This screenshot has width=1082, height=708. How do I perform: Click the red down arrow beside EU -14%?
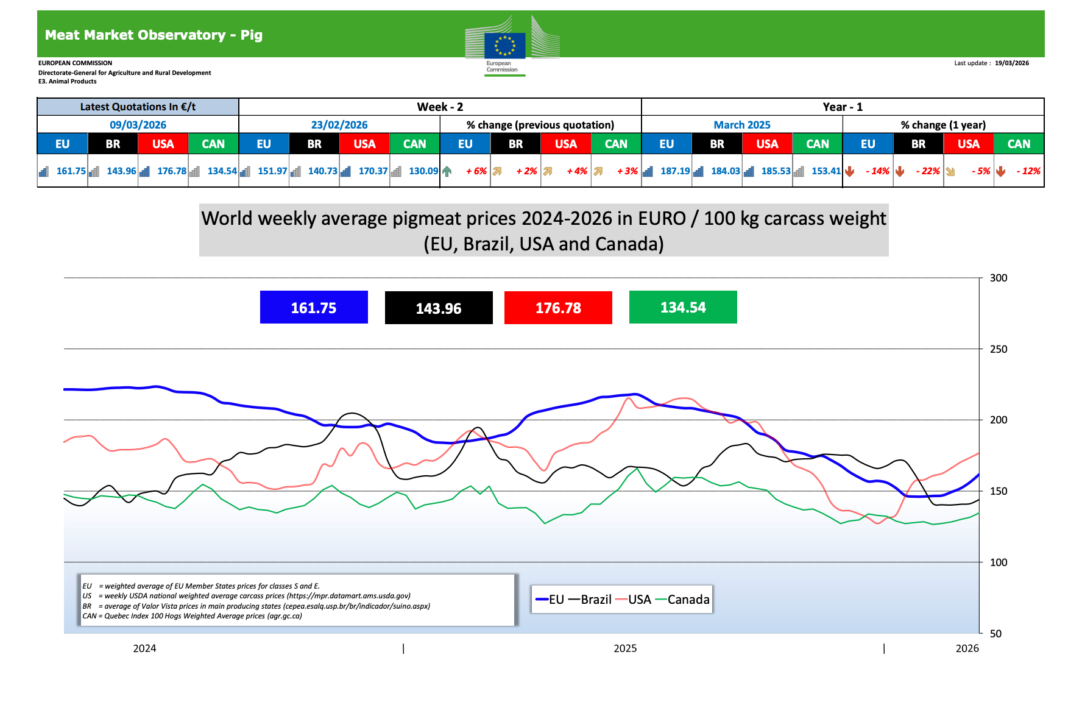click(849, 171)
